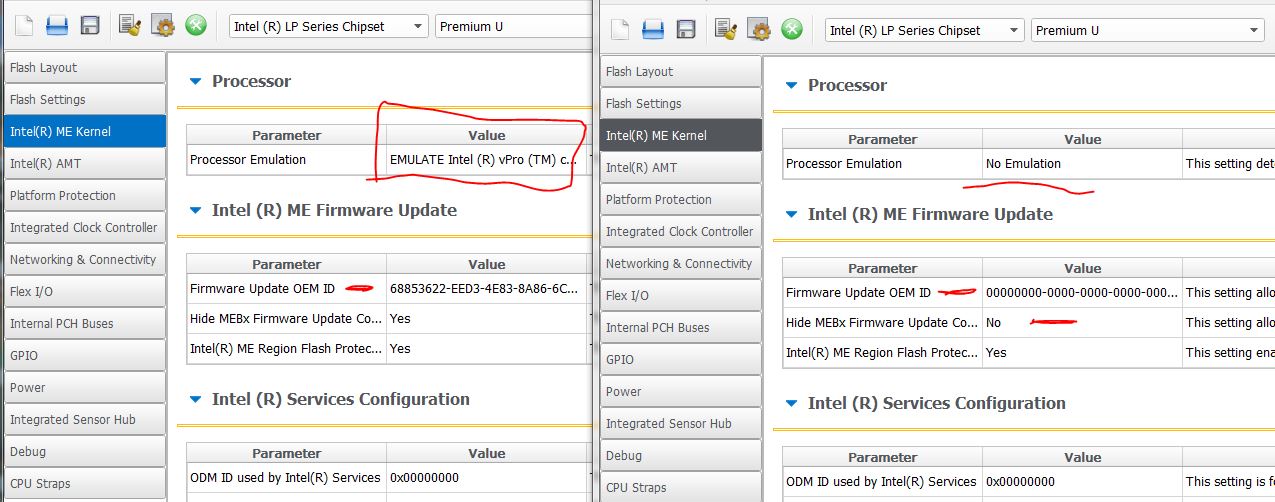Select Power tab in left window

[x=84, y=388]
